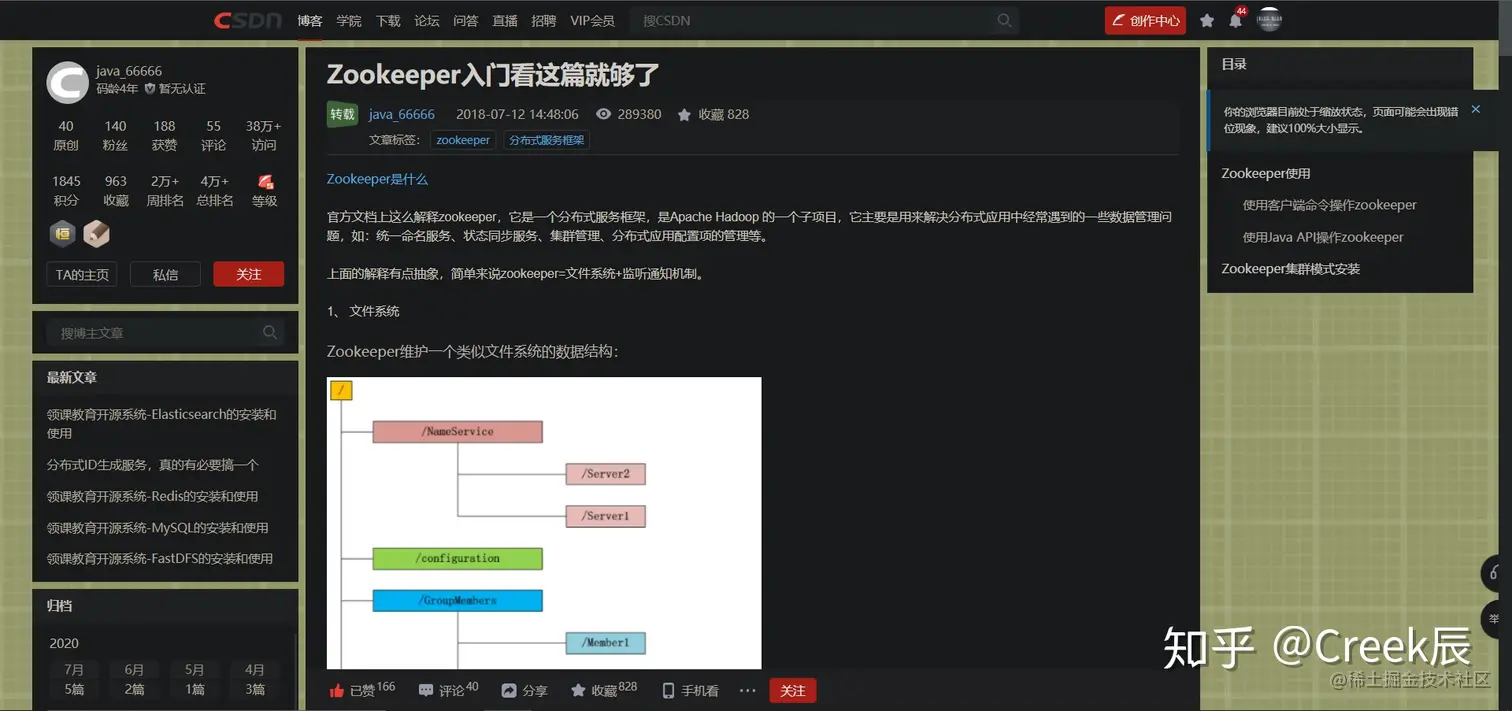This screenshot has width=1512, height=711.
Task: Click the 963 收藏 stat
Action: tap(115, 190)
